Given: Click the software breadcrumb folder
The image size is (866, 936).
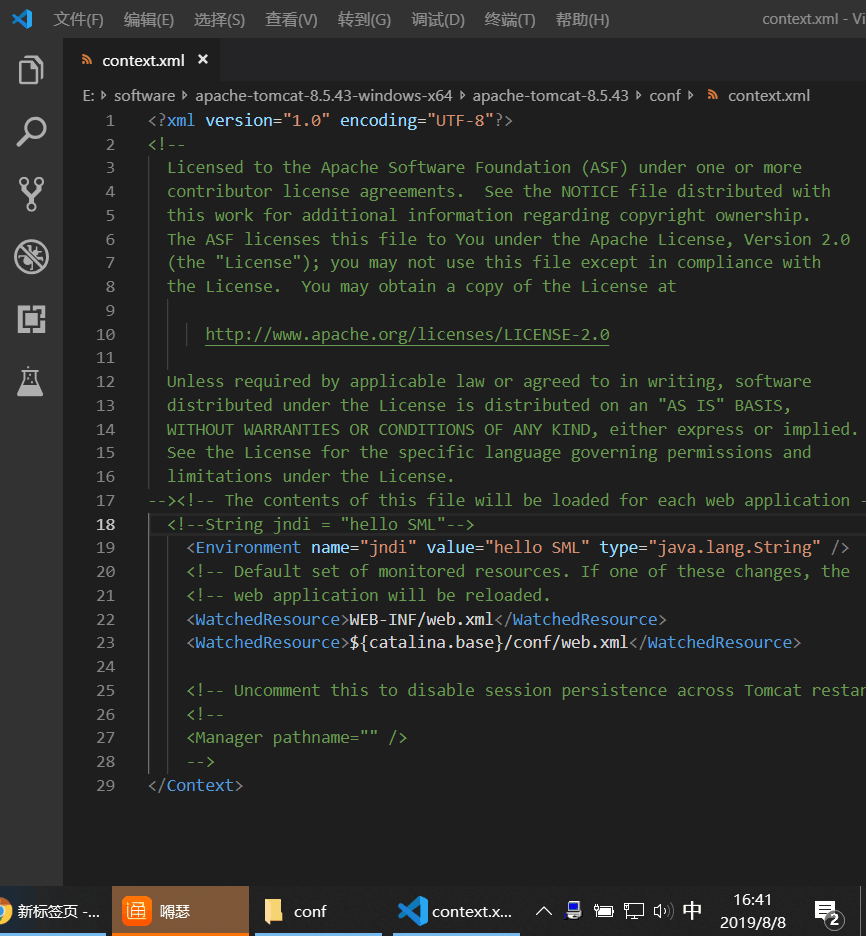Looking at the screenshot, I should (x=144, y=96).
